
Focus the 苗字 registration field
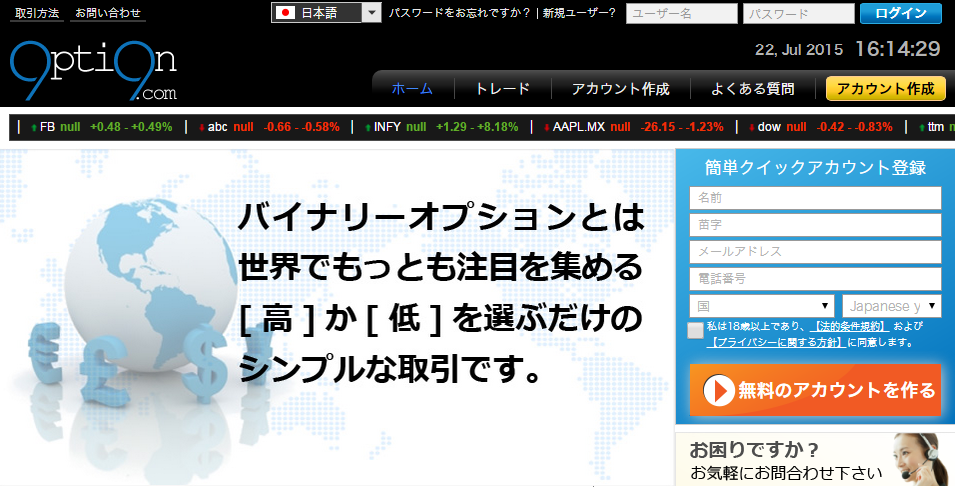816,225
